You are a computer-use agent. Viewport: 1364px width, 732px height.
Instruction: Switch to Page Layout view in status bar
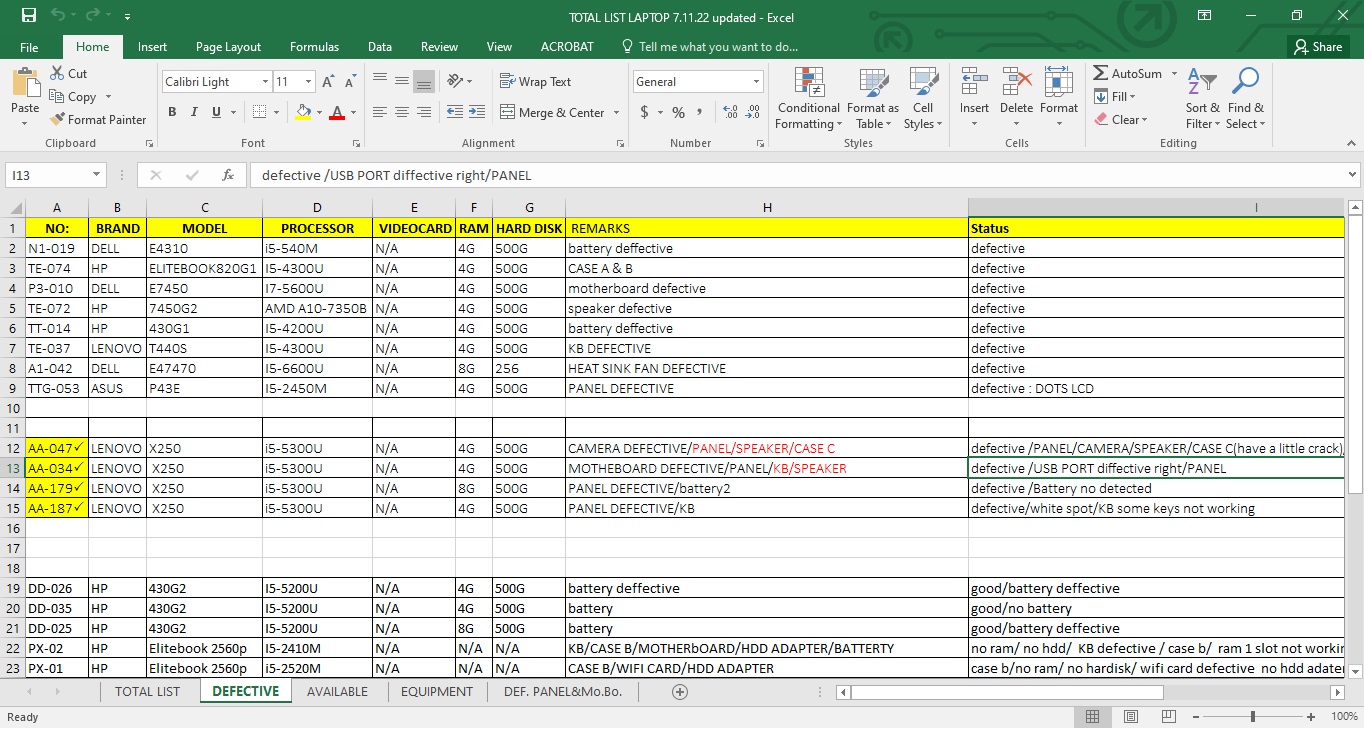click(x=1131, y=717)
